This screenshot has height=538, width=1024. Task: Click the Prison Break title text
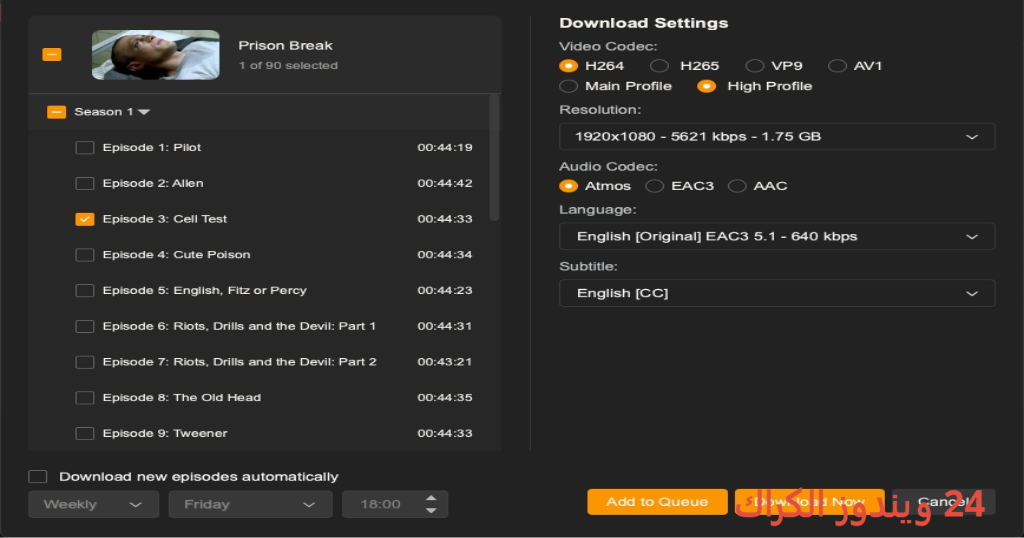click(285, 46)
